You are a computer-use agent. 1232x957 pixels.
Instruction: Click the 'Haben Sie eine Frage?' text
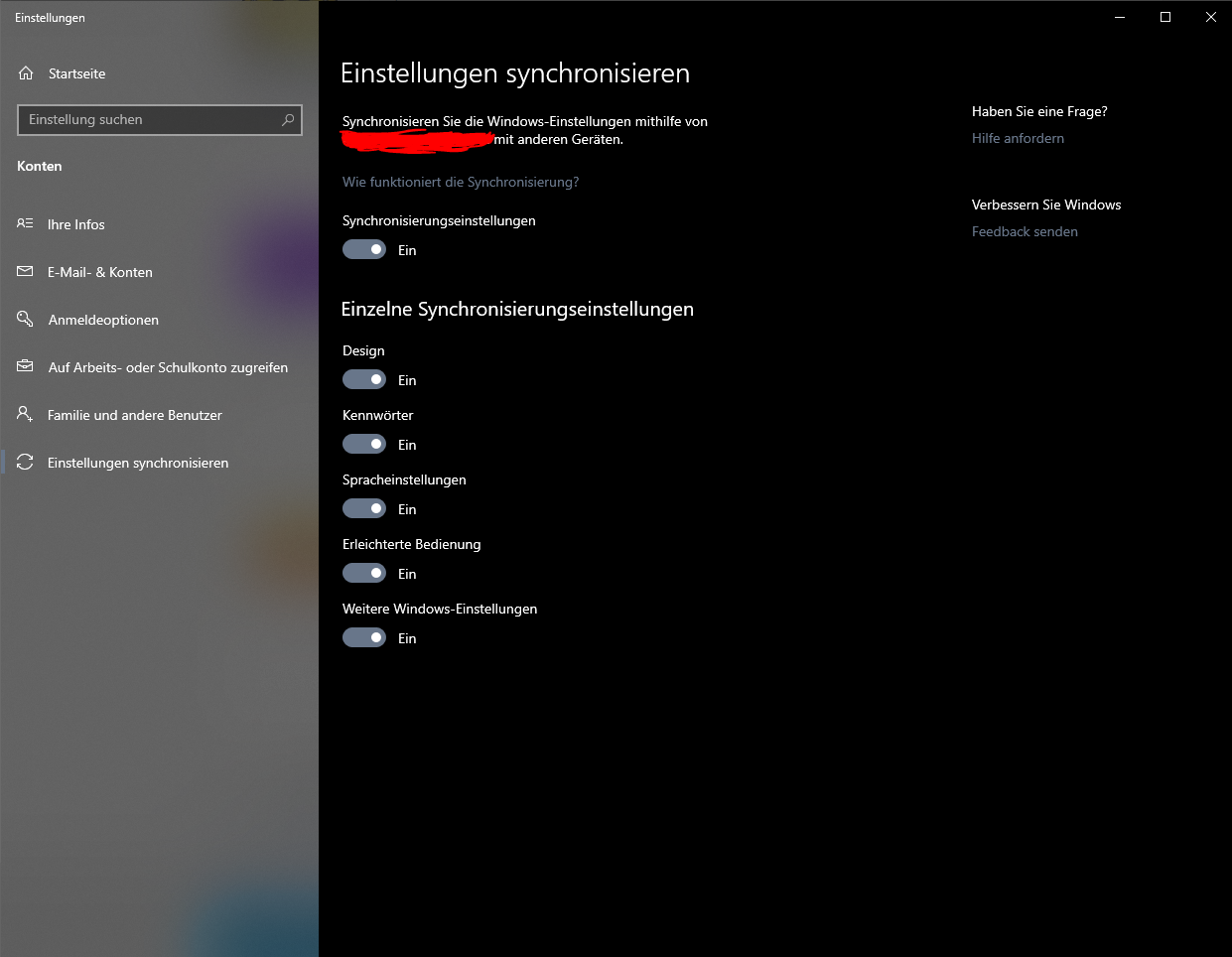tap(1039, 111)
